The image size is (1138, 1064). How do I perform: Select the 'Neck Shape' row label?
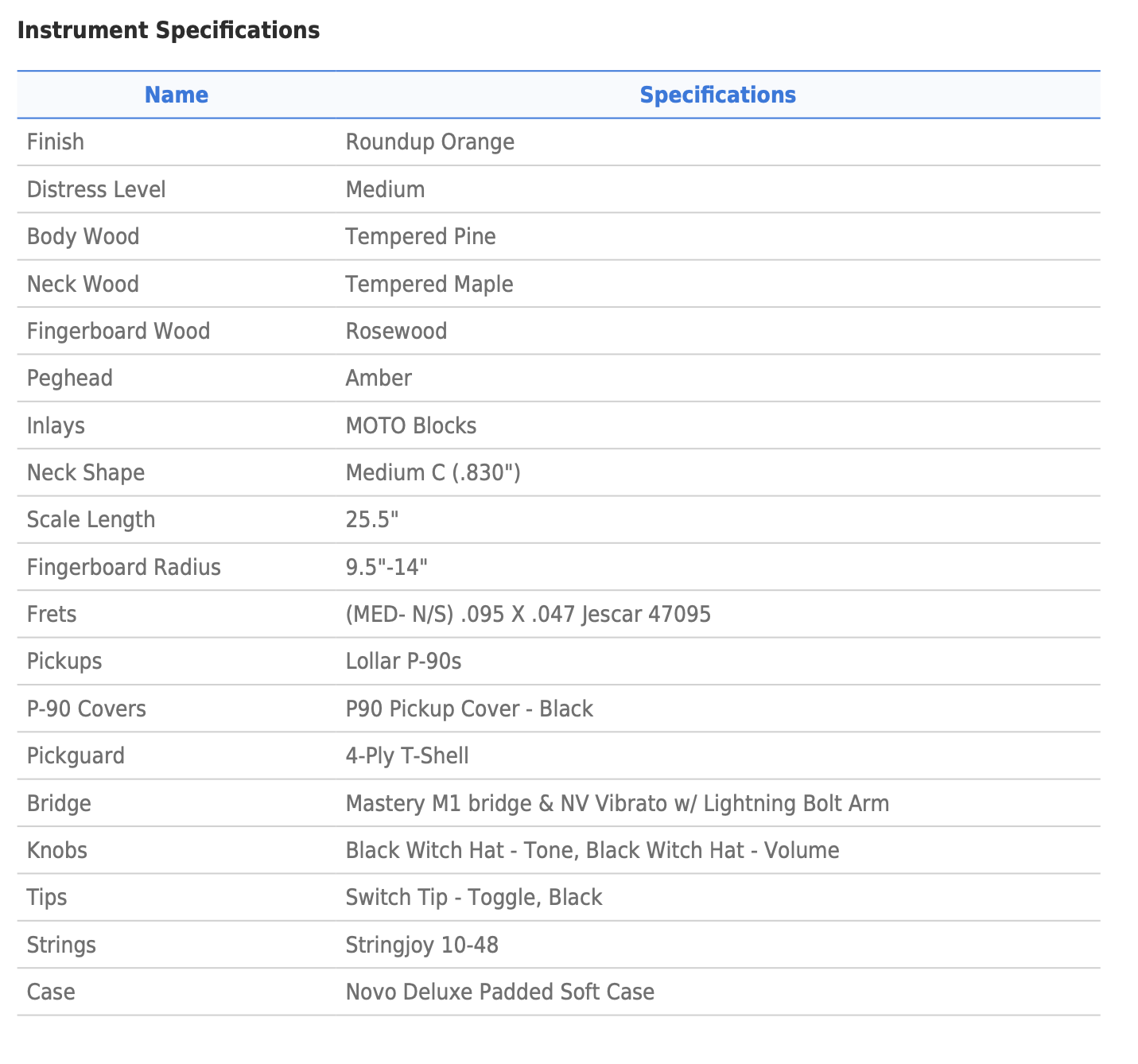[86, 472]
